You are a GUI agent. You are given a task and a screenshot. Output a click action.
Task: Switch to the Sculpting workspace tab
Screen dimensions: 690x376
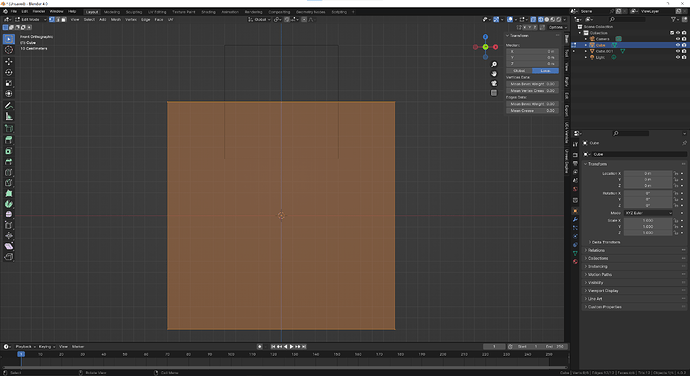coord(134,12)
